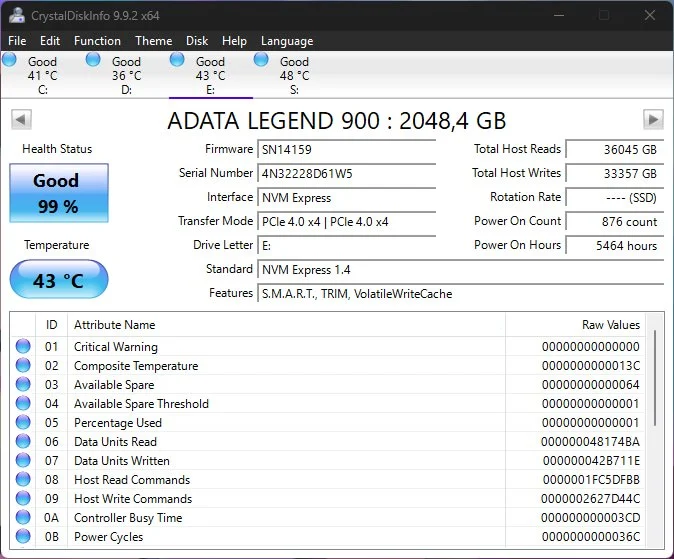Click status orb for Available Spare row
674x559 pixels.
point(23,384)
